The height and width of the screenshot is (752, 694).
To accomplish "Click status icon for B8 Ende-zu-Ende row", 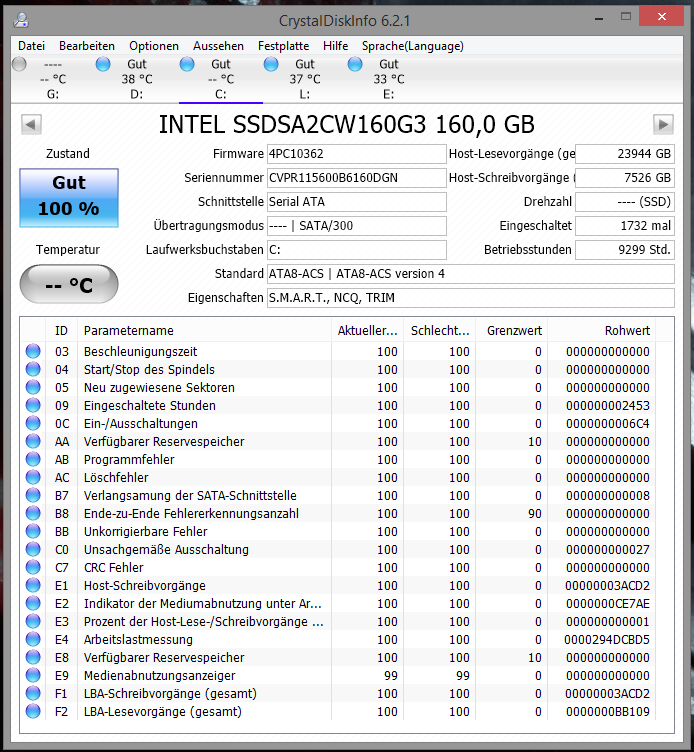I will pyautogui.click(x=33, y=513).
